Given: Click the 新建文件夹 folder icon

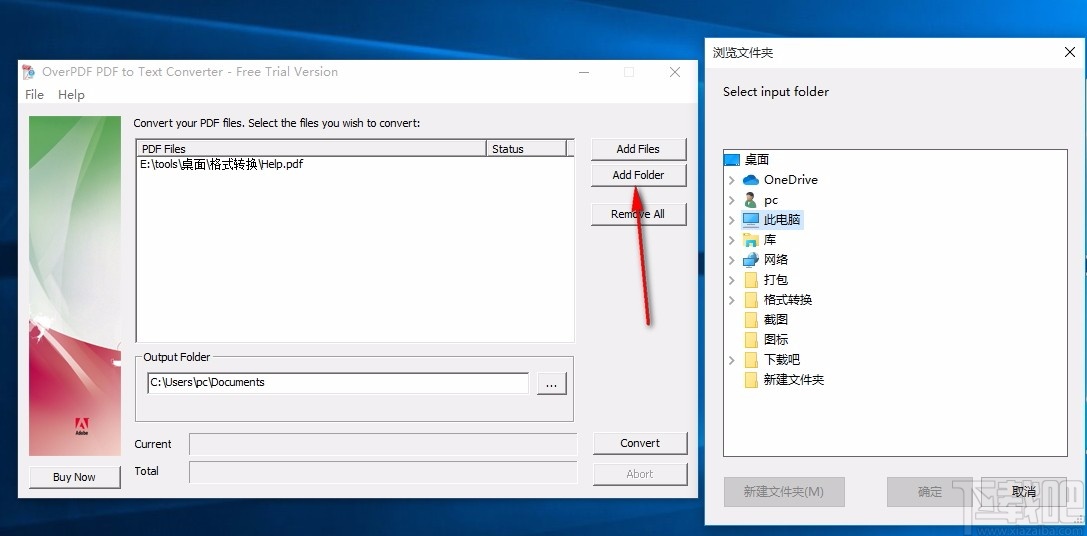Looking at the screenshot, I should [751, 380].
